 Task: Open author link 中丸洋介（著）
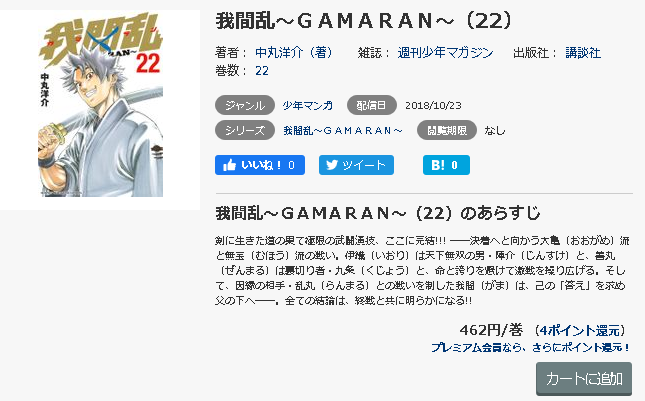point(297,53)
